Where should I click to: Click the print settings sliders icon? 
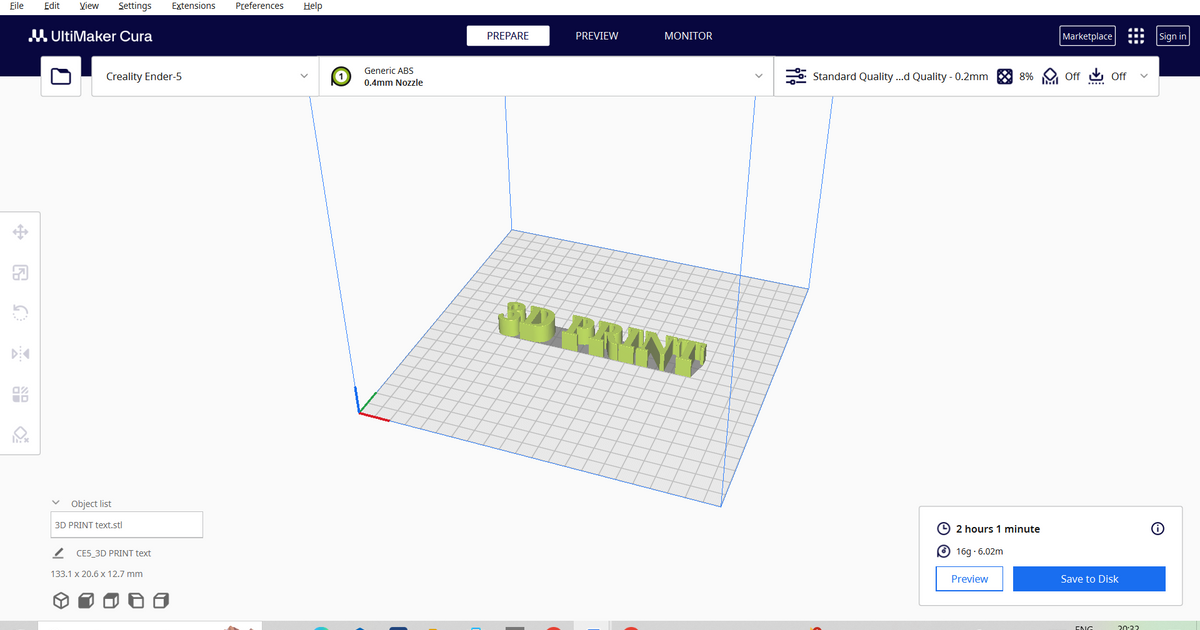click(x=796, y=76)
